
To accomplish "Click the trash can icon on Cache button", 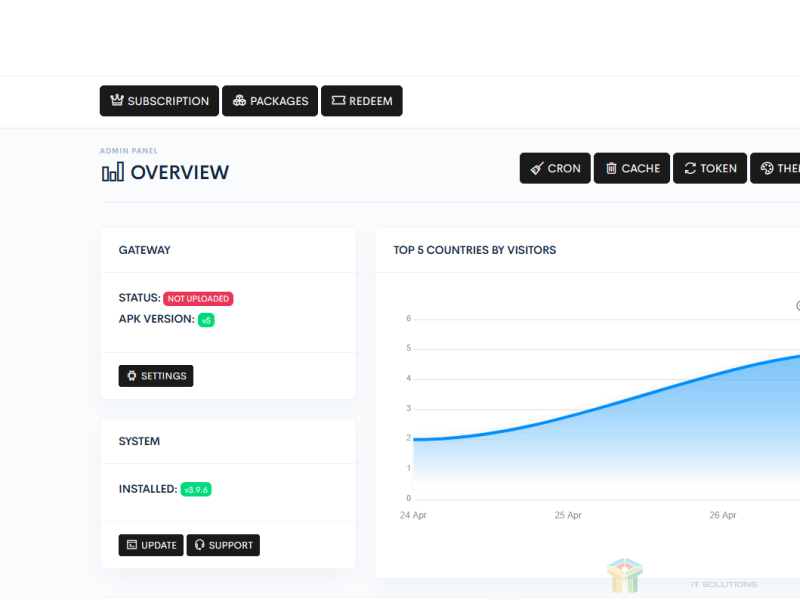I will (x=611, y=168).
